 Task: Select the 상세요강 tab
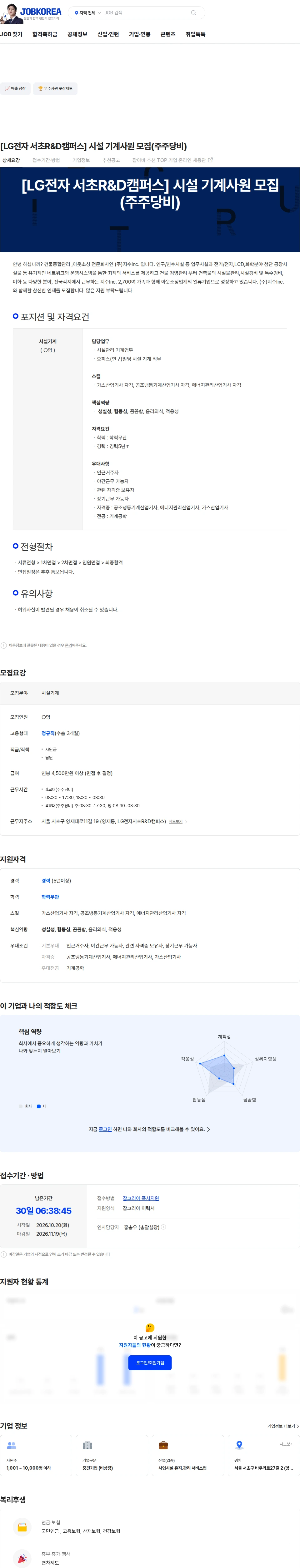pyautogui.click(x=11, y=161)
